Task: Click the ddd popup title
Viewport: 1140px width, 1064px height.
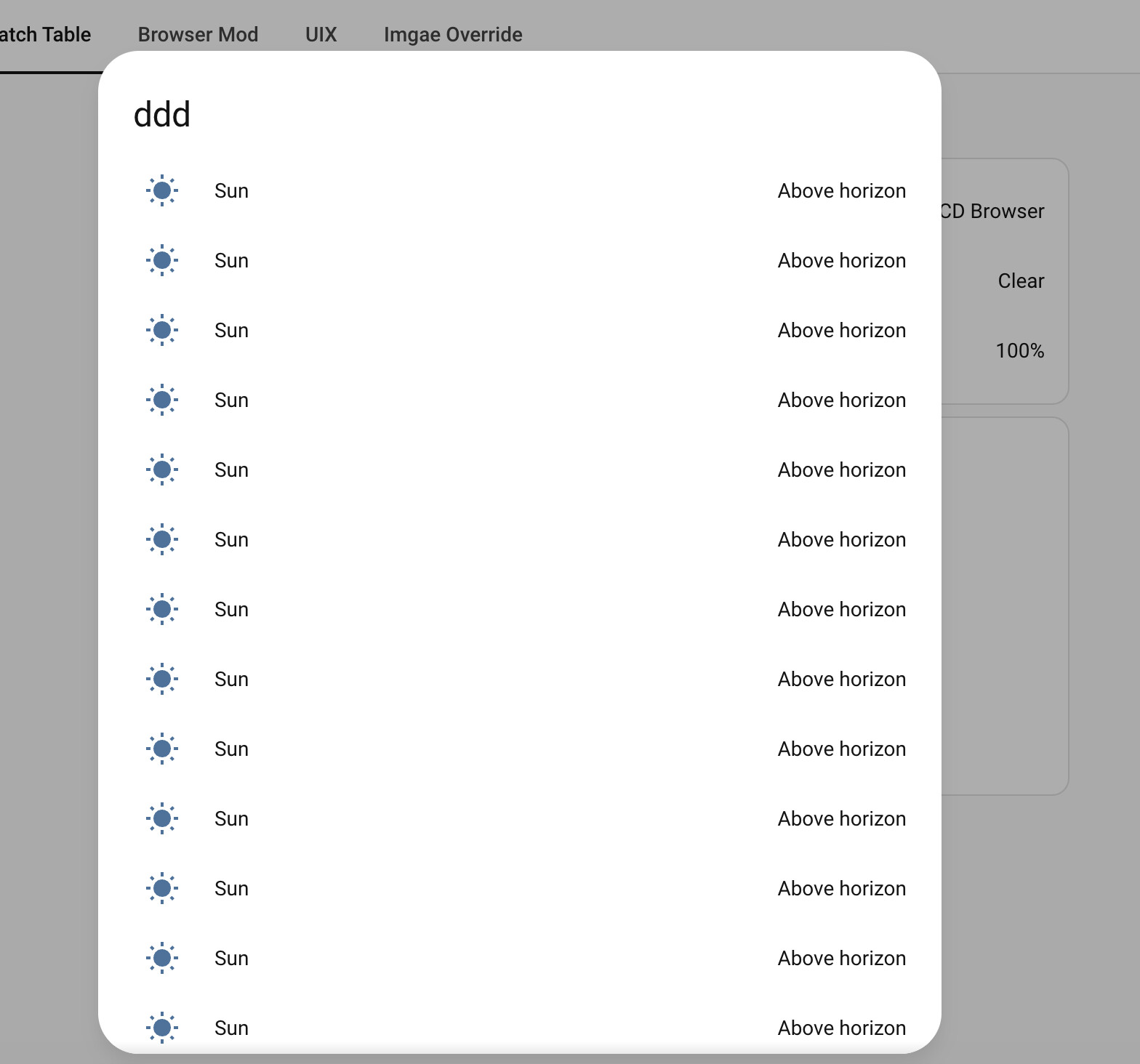Action: (162, 115)
